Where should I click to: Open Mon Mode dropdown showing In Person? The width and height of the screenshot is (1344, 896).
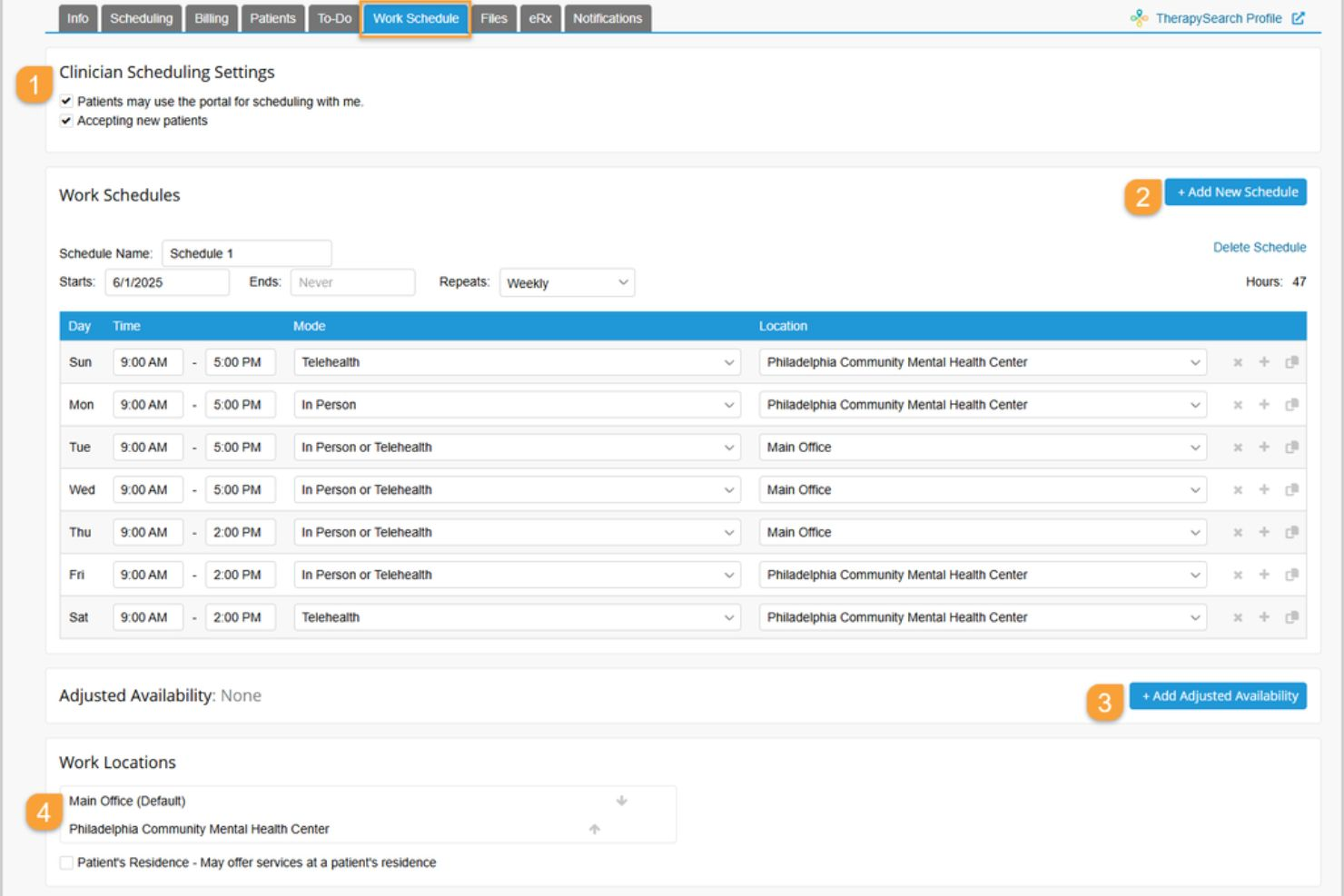[517, 405]
